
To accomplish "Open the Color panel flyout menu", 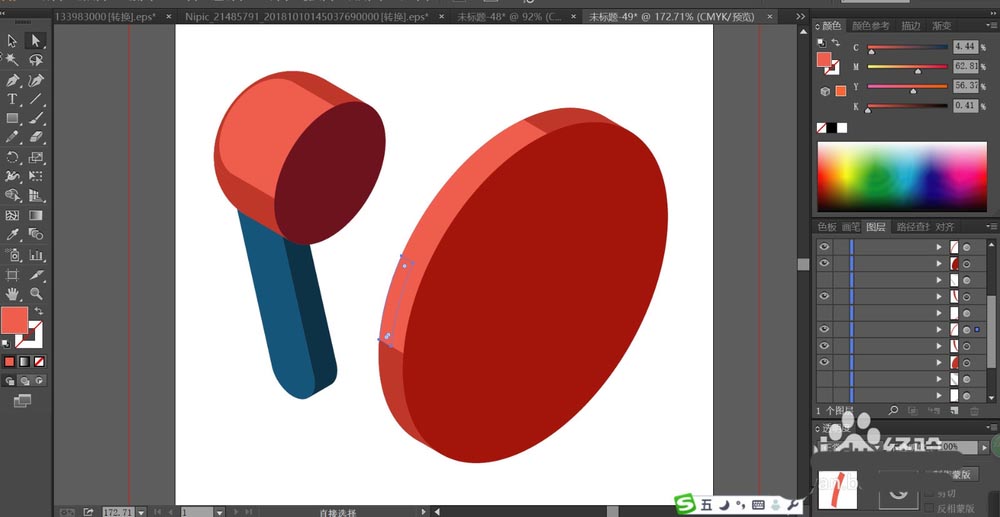I will [x=992, y=26].
